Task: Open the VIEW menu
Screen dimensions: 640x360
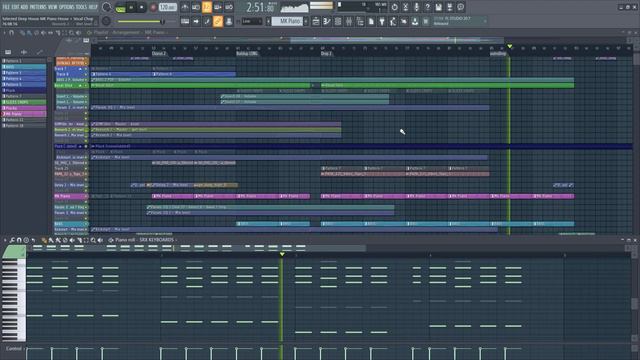Action: tap(53, 7)
